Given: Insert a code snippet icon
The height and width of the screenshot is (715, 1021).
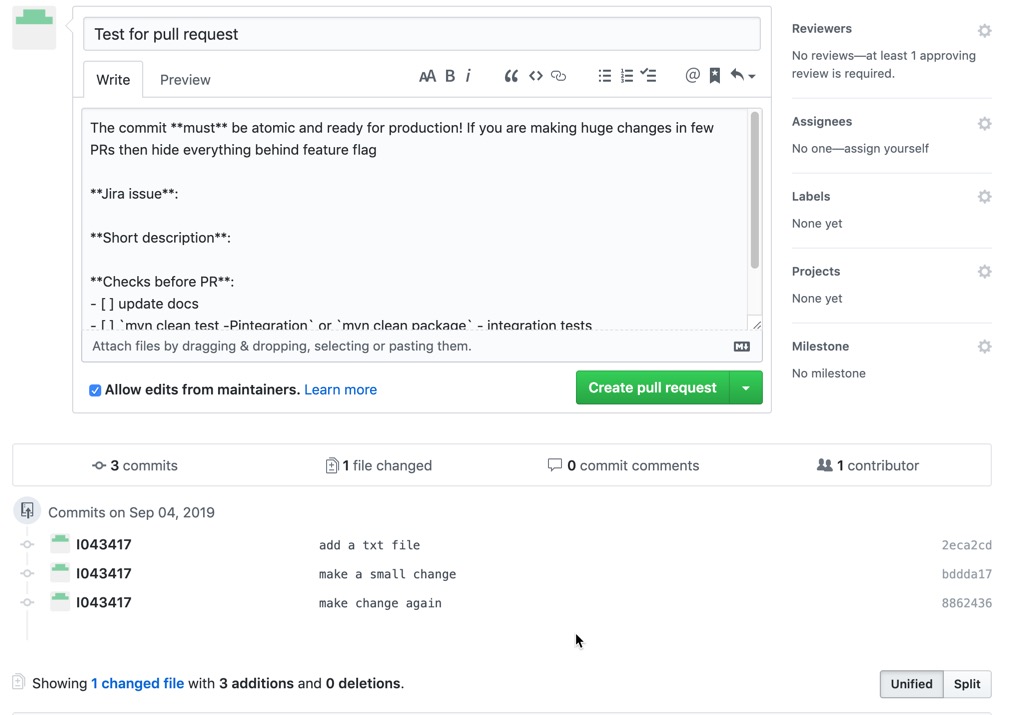Looking at the screenshot, I should coord(535,75).
